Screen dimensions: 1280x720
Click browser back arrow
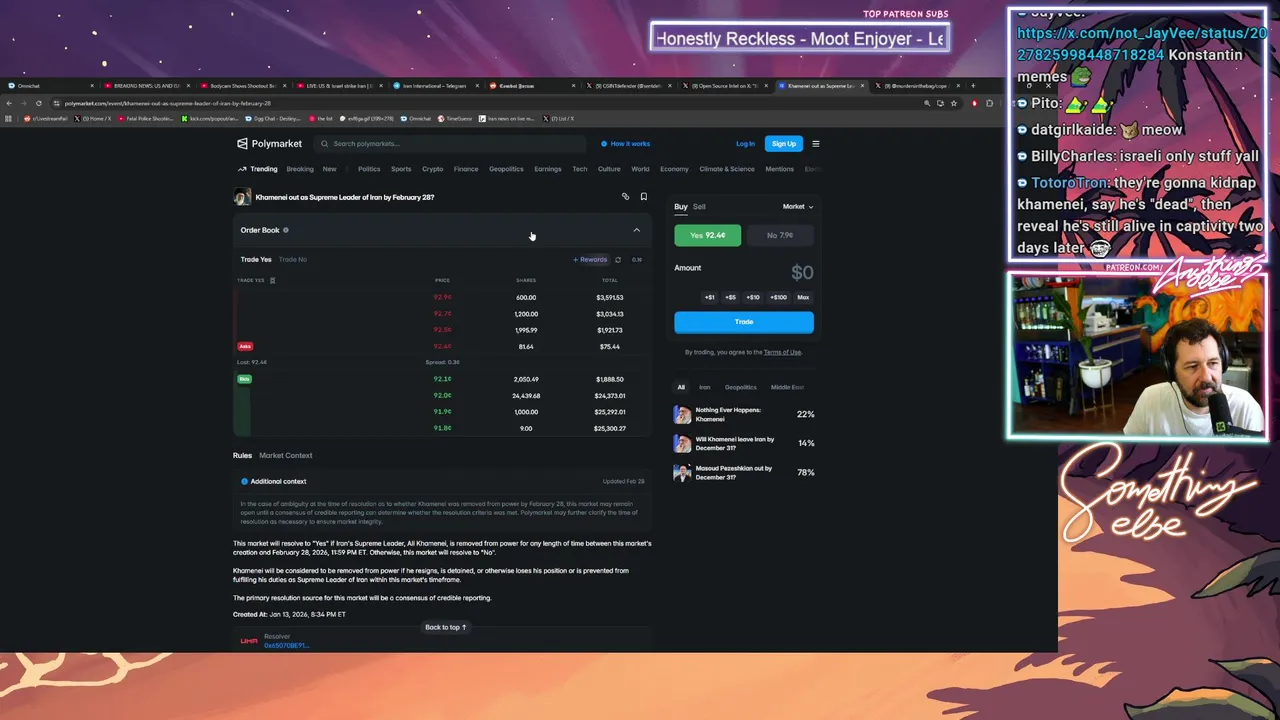click(10, 103)
